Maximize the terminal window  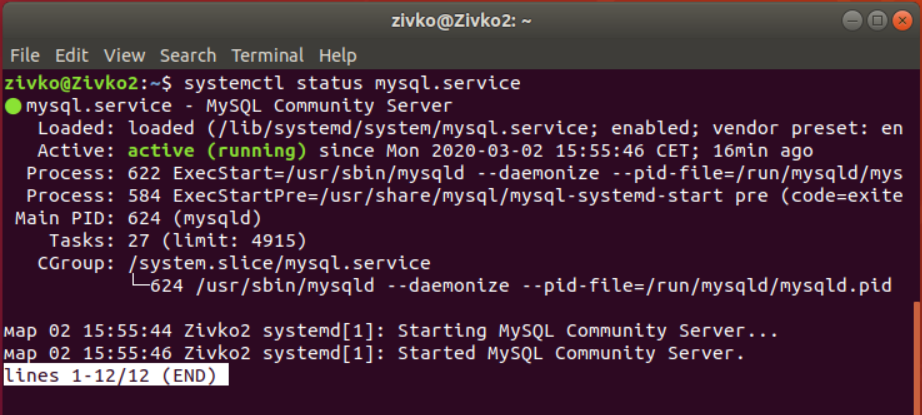pos(877,20)
